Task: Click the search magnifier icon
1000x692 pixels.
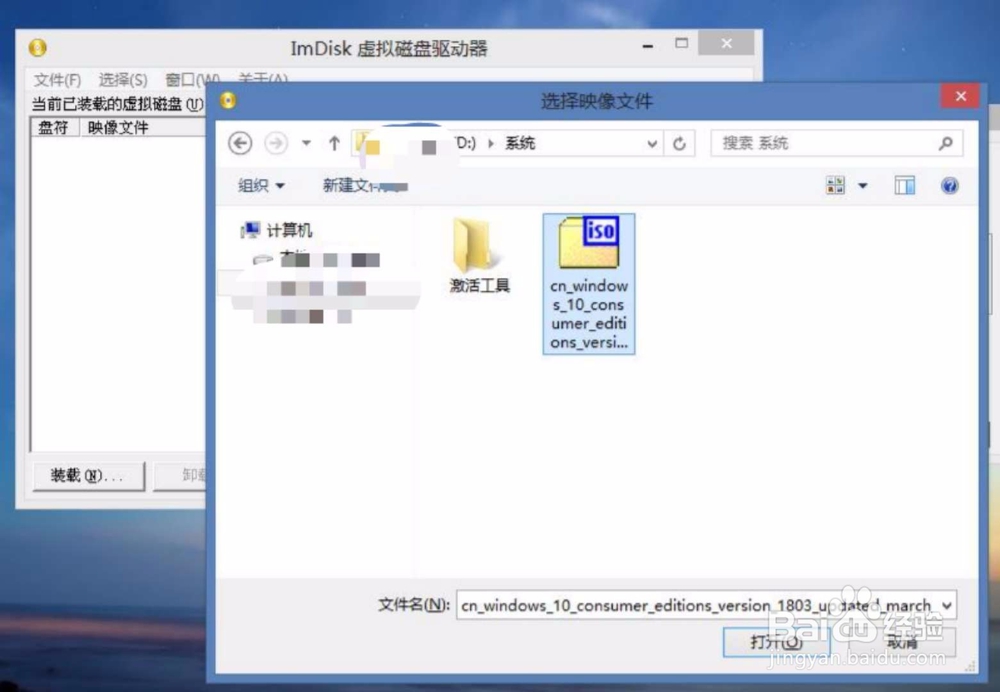Action: pos(946,143)
